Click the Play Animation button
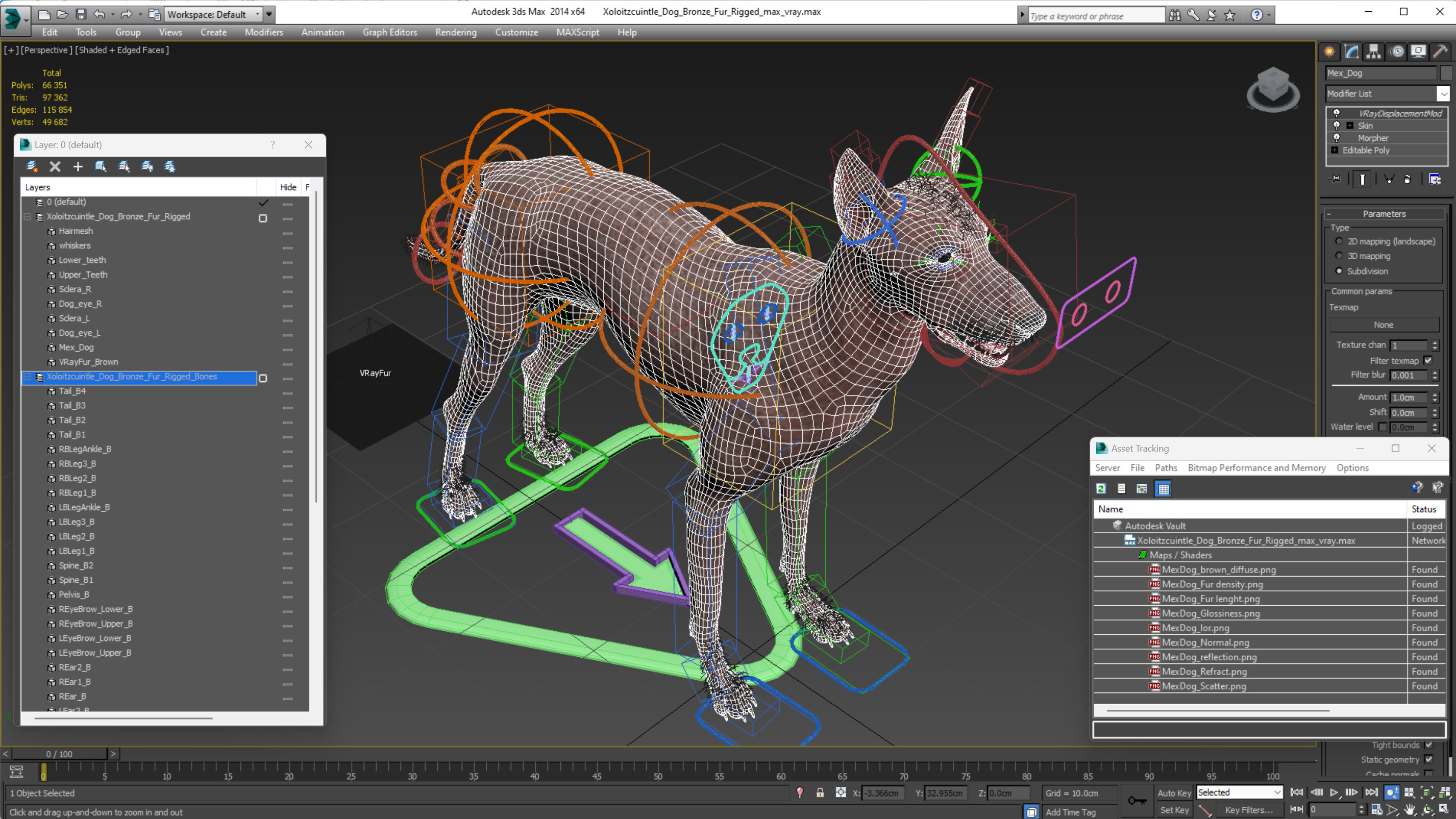The height and width of the screenshot is (819, 1456). click(1334, 792)
